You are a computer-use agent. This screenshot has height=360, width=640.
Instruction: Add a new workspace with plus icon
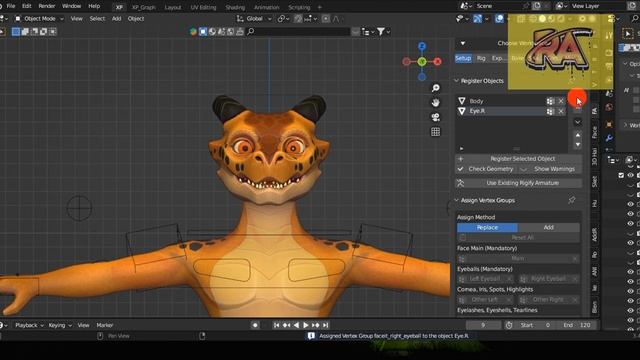click(320, 7)
